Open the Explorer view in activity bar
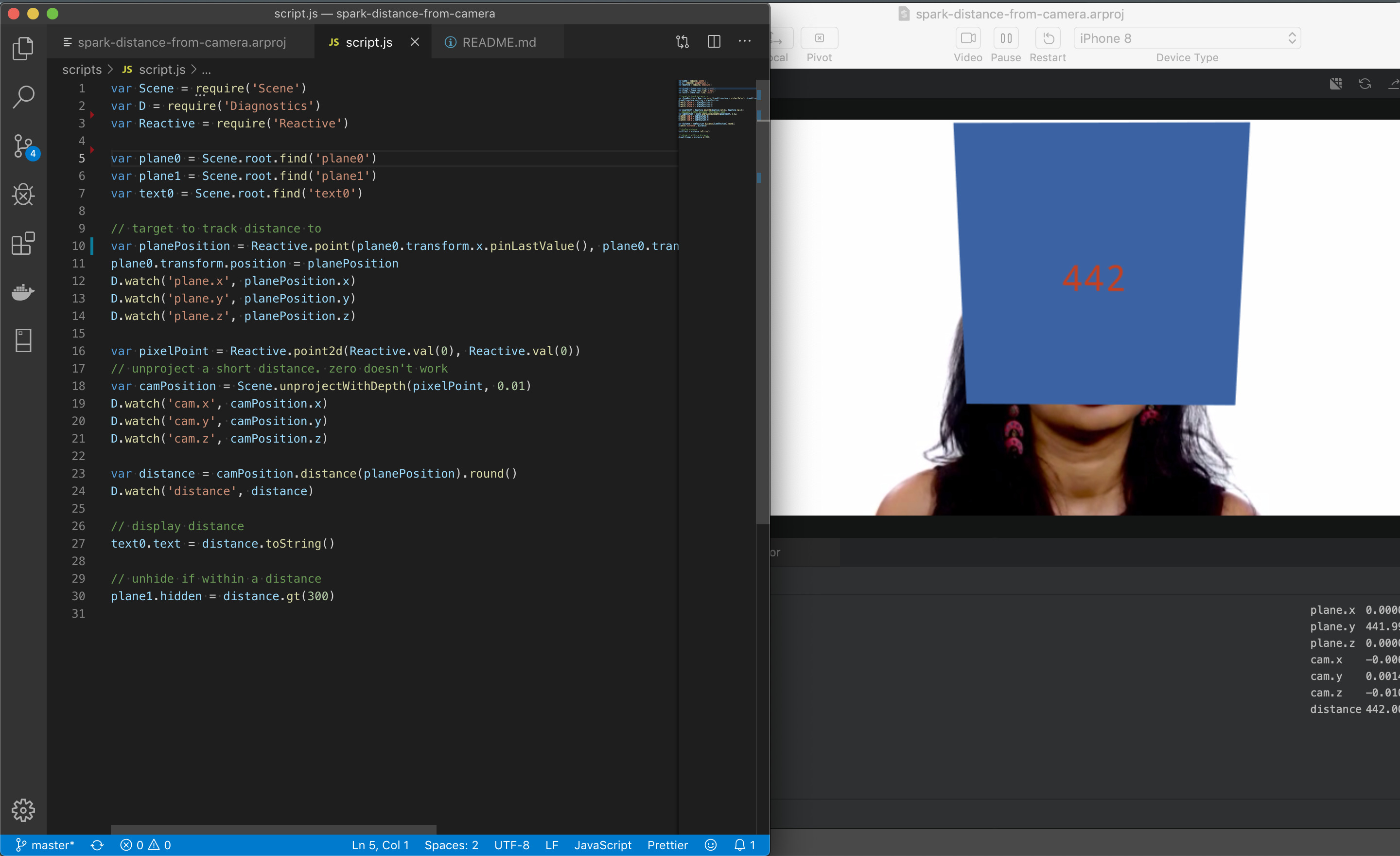 coord(23,48)
